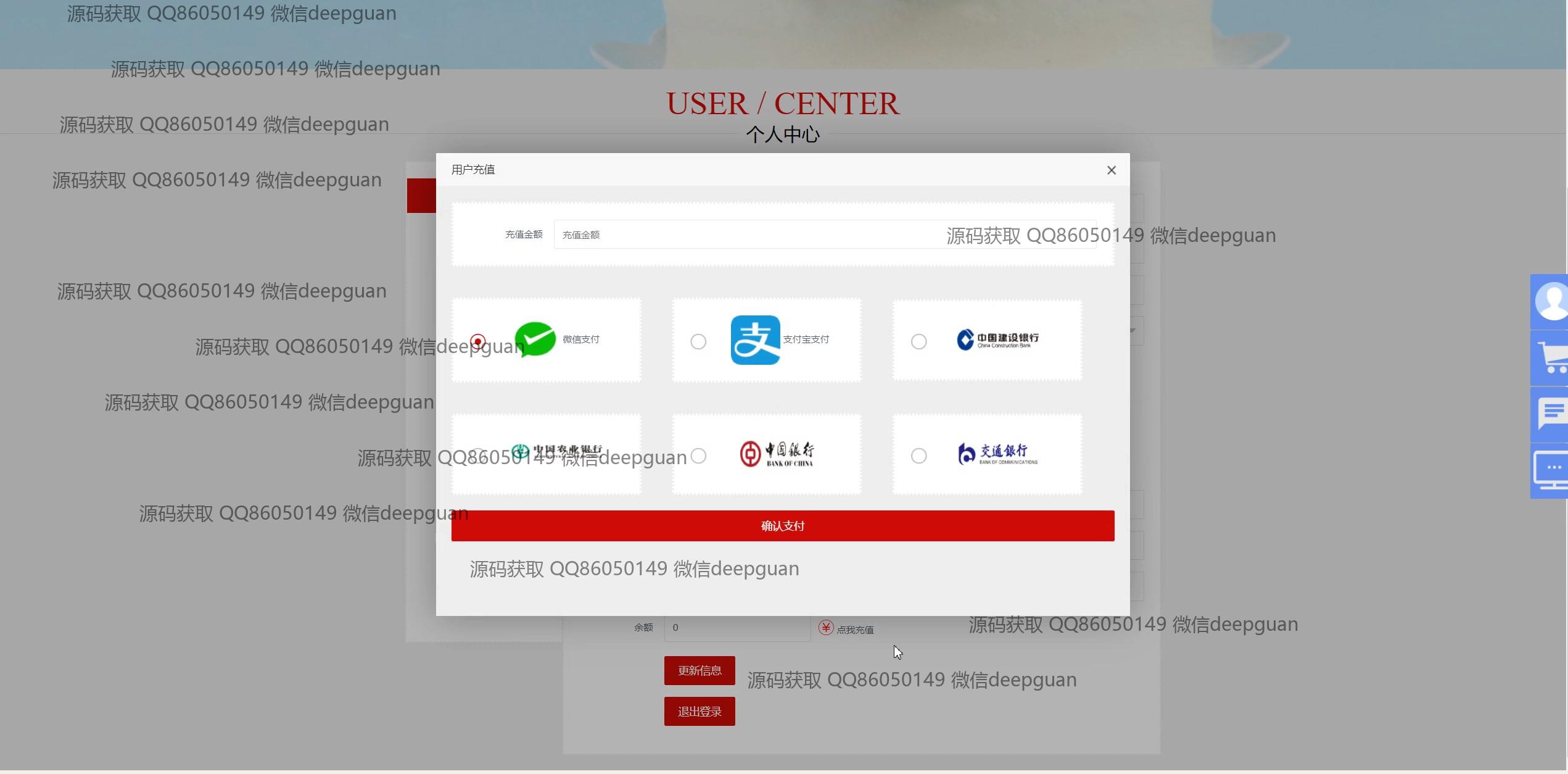Viewport: 1568px width, 774px height.
Task: Click the Bank of Communications logo
Action: click(997, 454)
